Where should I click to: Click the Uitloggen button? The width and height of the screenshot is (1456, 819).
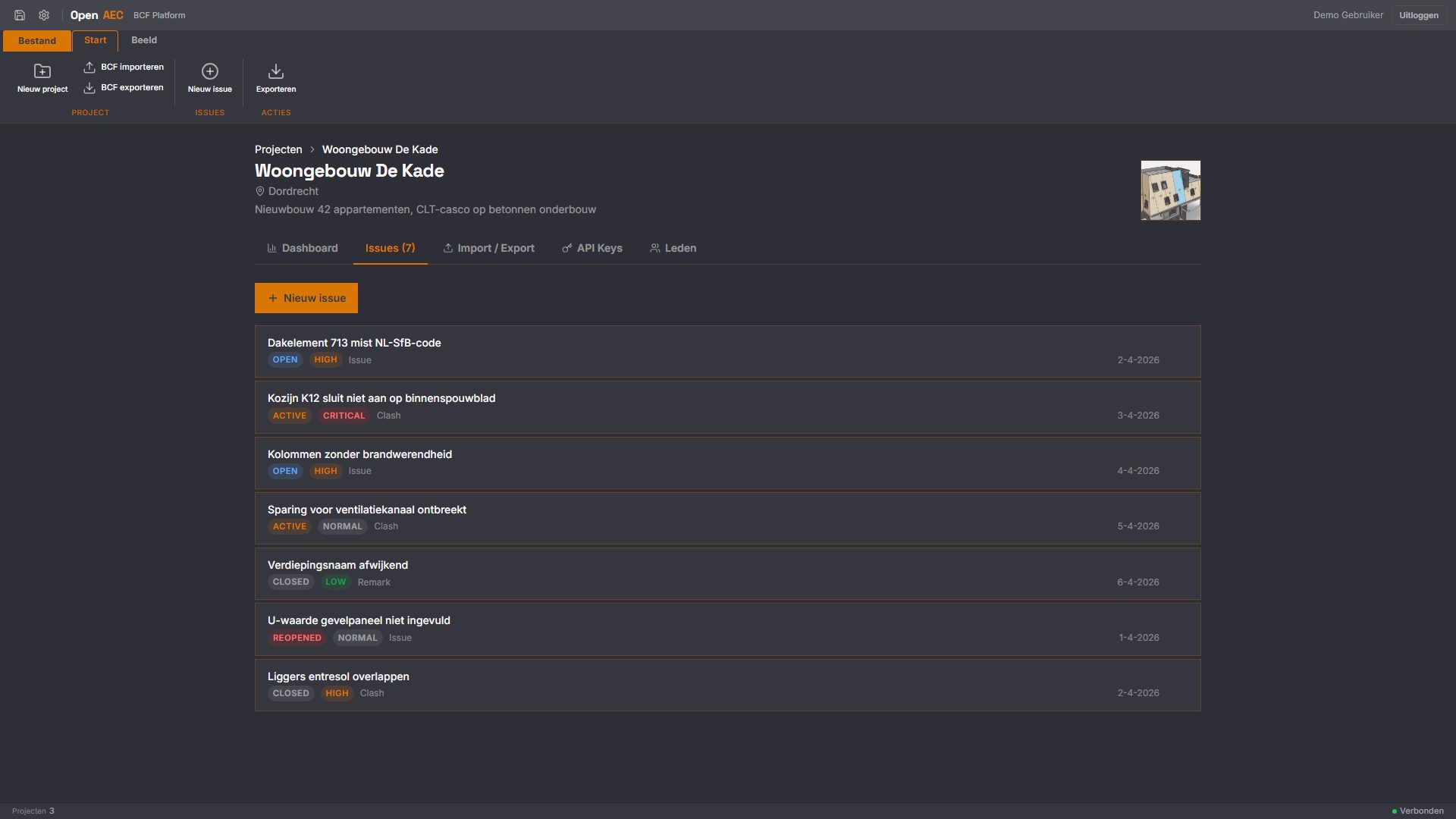click(1419, 15)
